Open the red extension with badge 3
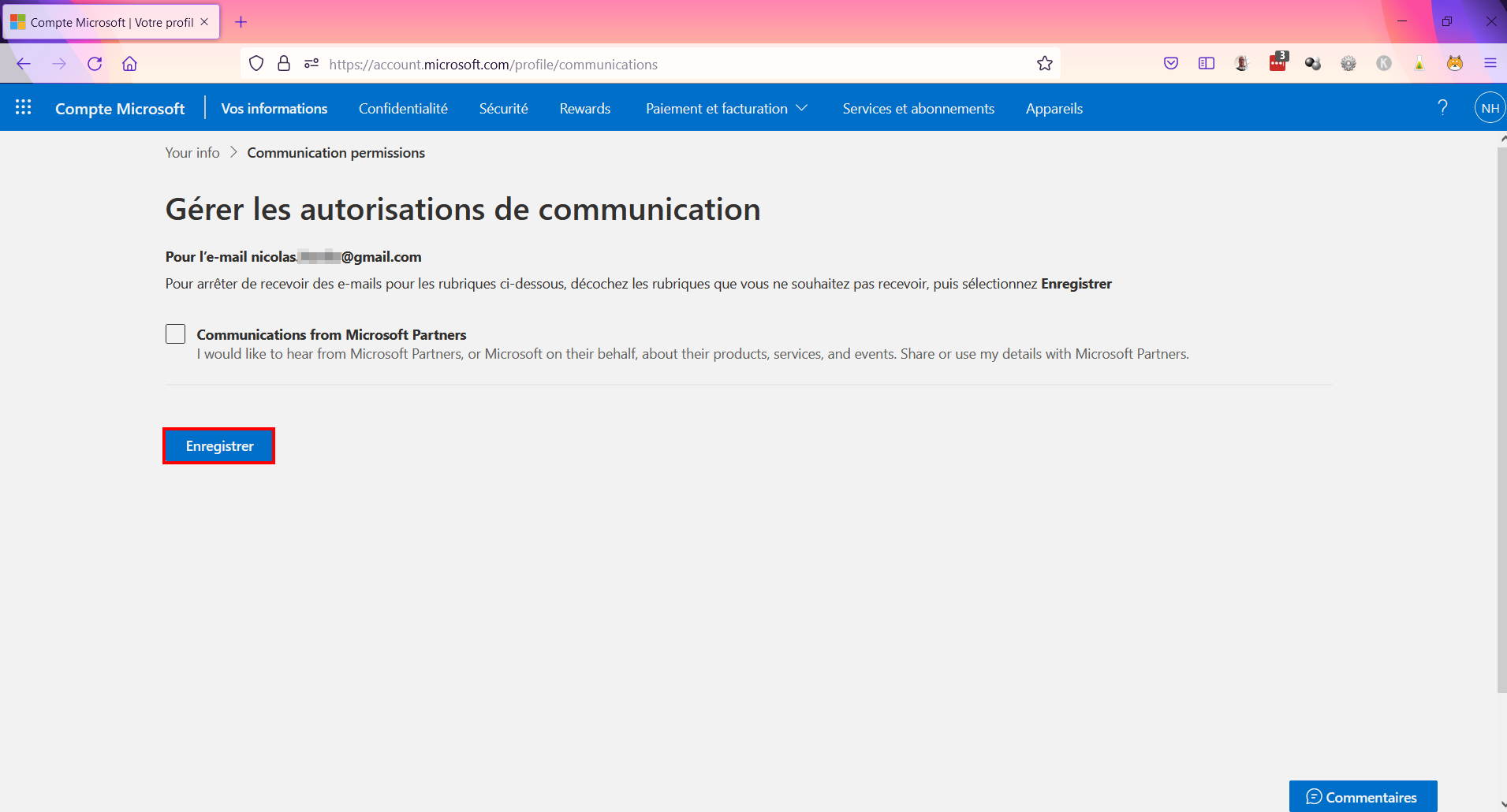This screenshot has width=1507, height=812. [1278, 62]
